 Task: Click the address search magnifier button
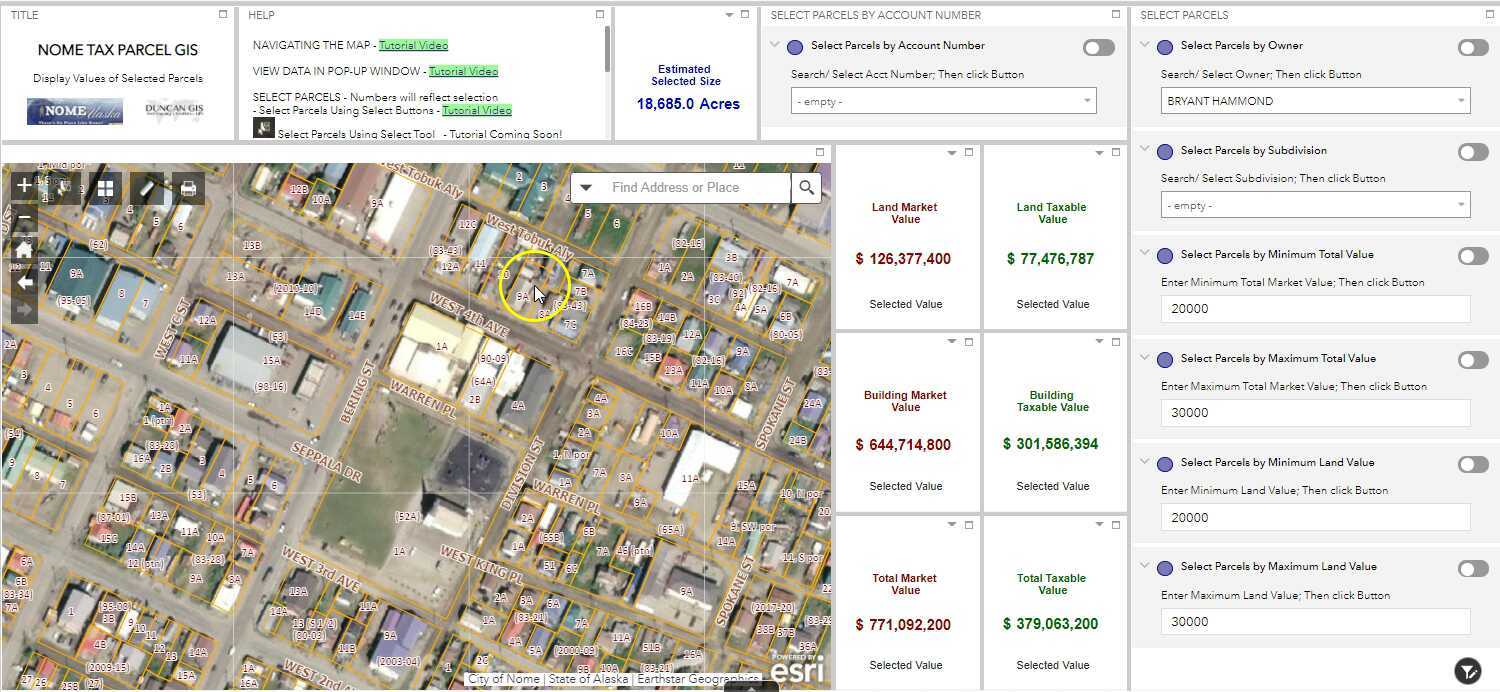[x=806, y=188]
